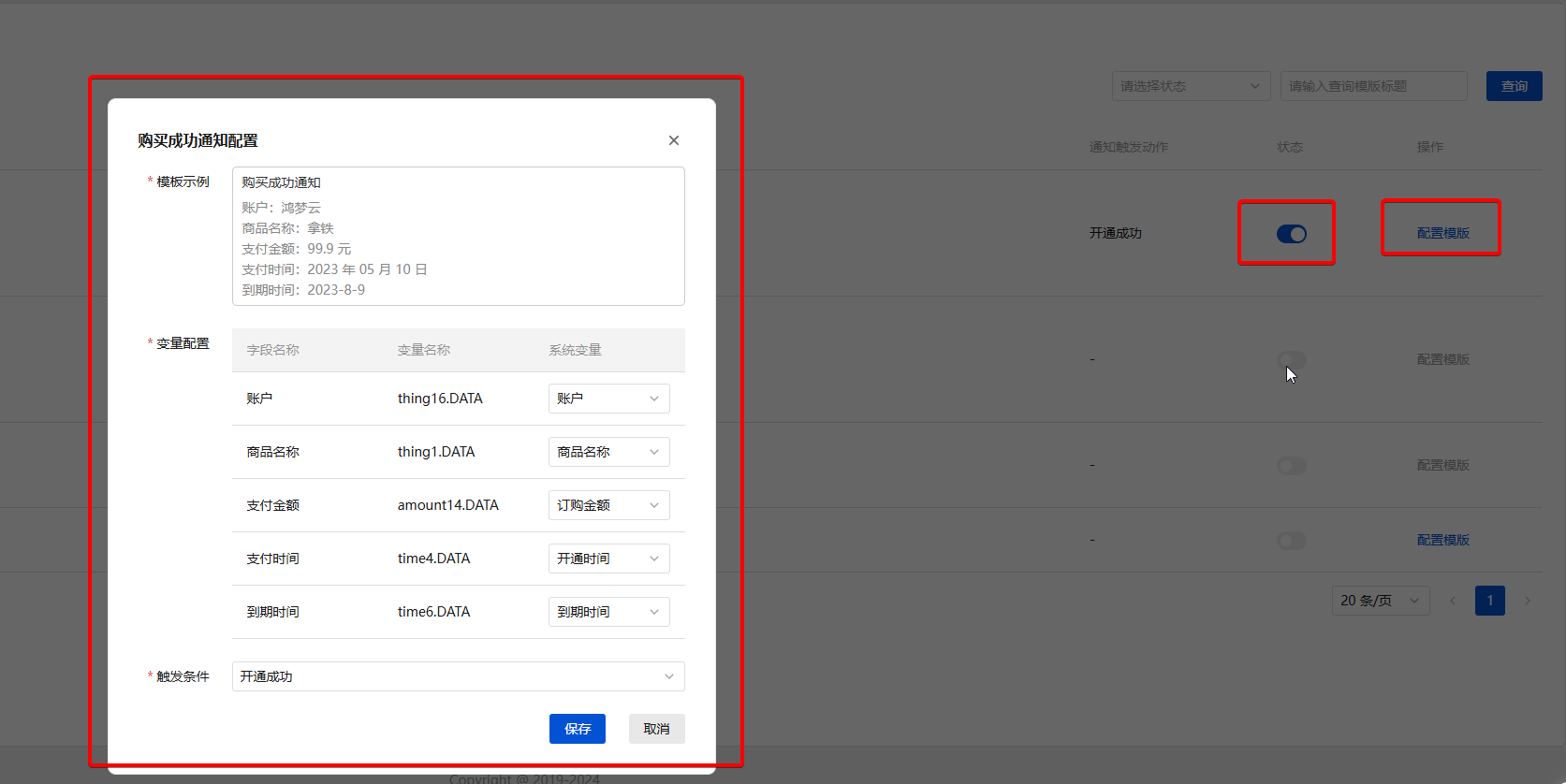The image size is (1566, 784).
Task: Toggle the last row status switch
Action: 1292,541
